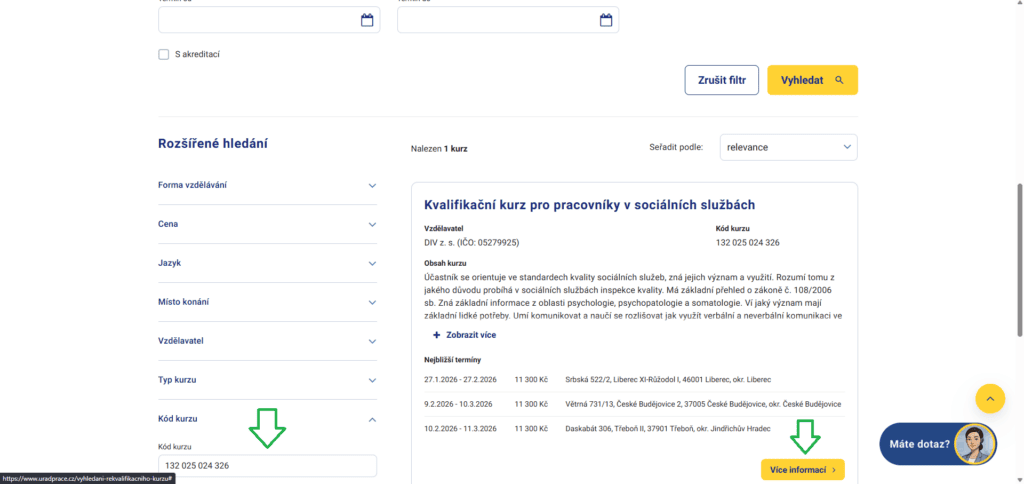Click the scroll-to-top arrow button
The height and width of the screenshot is (484, 1024).
pyautogui.click(x=990, y=398)
